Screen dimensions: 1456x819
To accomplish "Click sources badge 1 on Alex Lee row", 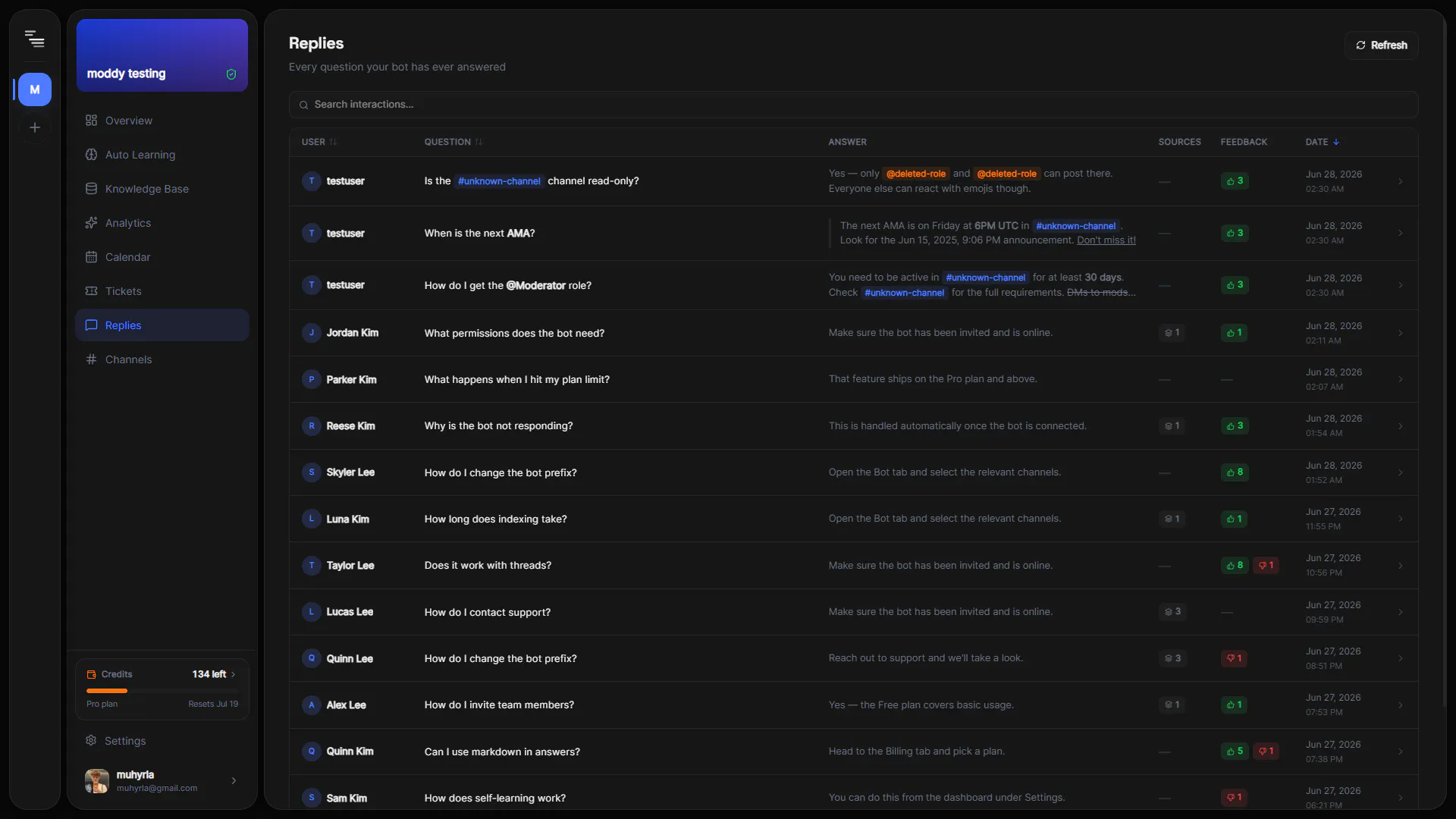I will click(x=1172, y=705).
